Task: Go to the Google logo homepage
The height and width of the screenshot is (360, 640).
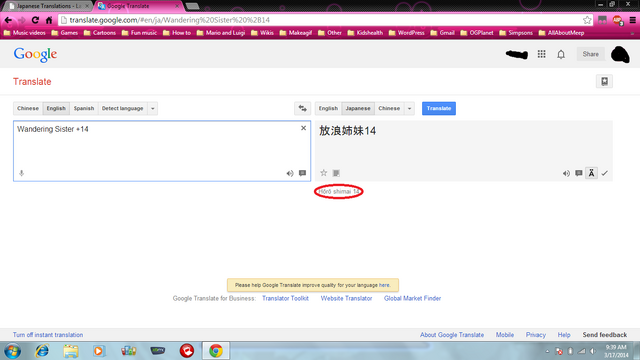Action: pos(35,55)
